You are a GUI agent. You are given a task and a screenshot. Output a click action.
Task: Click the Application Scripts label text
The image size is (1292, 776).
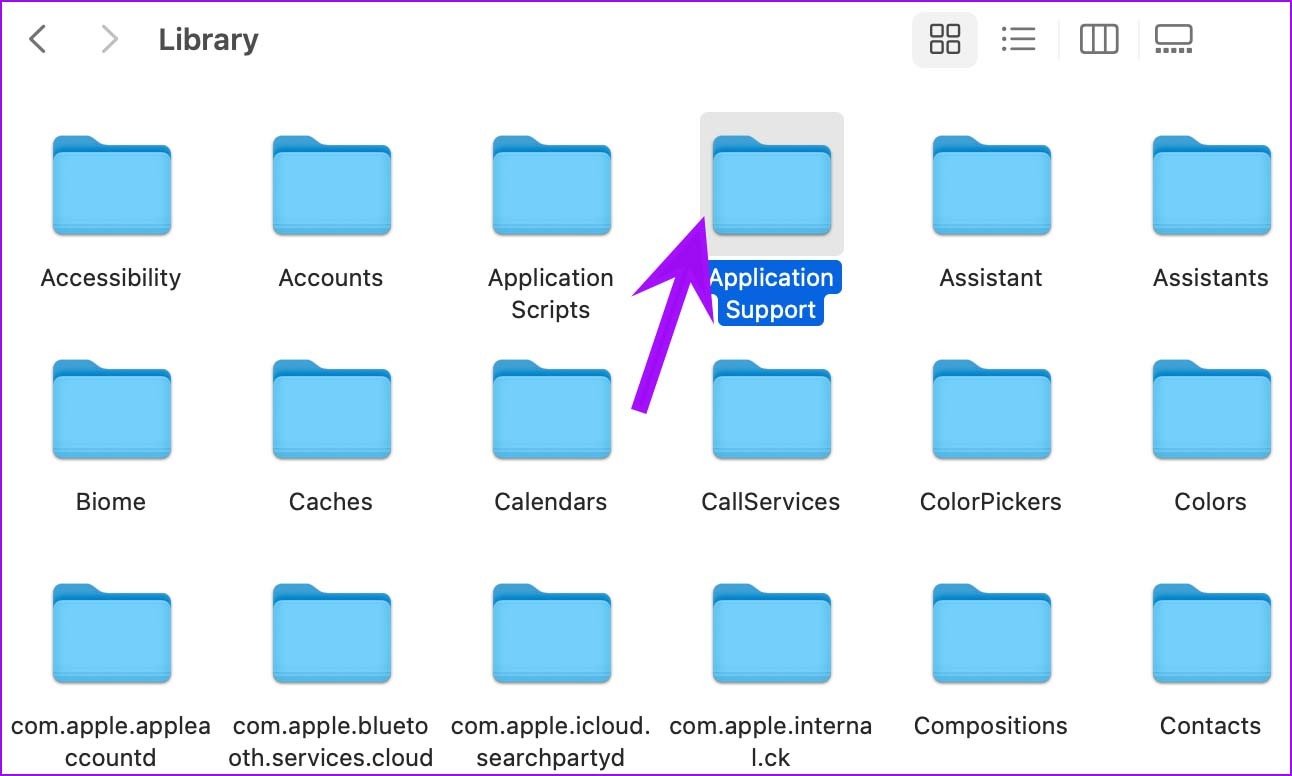(x=551, y=294)
